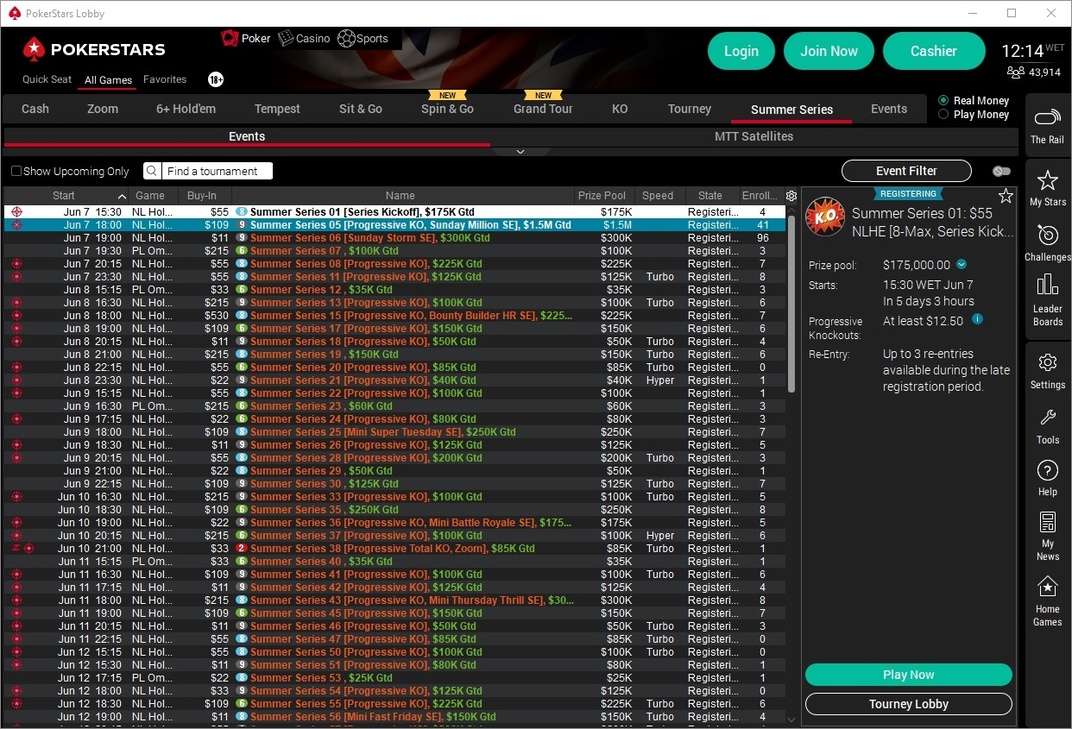Click the Play Now button

click(908, 675)
